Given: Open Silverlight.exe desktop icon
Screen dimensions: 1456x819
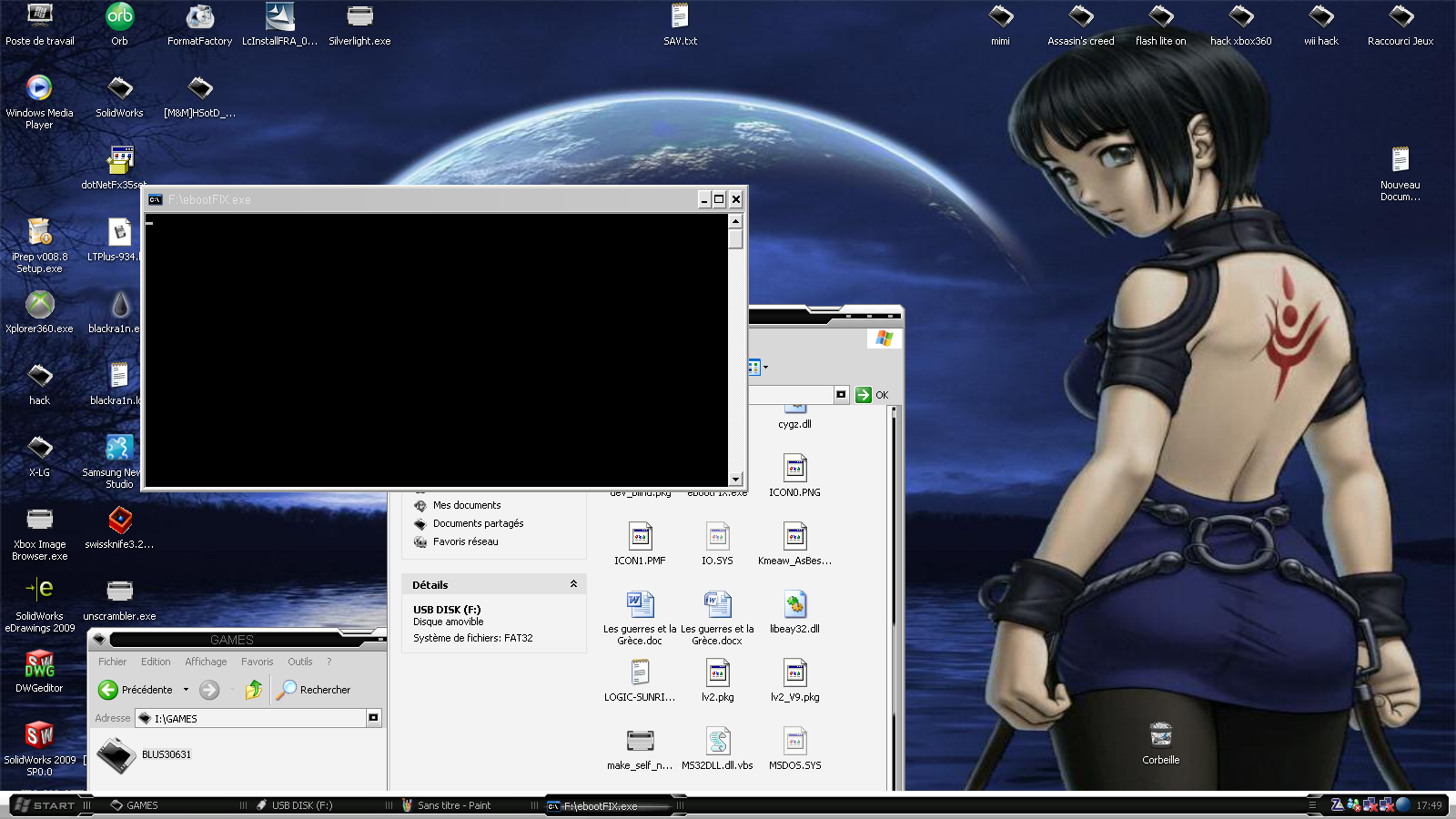Looking at the screenshot, I should (359, 24).
